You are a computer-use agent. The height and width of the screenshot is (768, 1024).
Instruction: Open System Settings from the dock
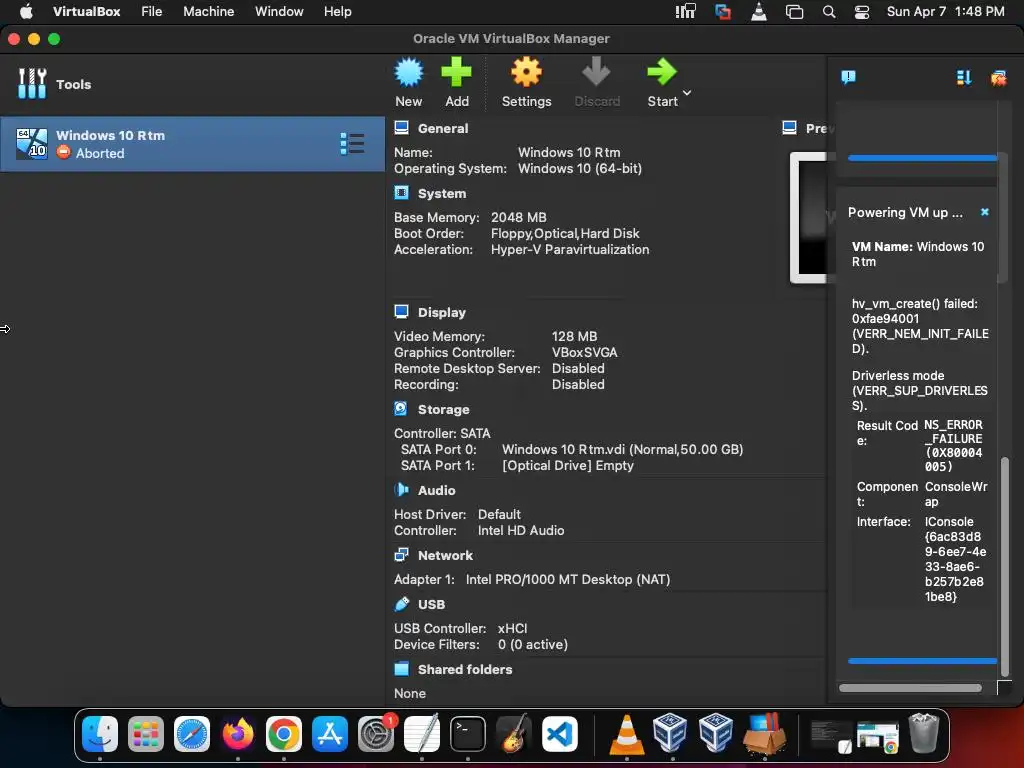coord(376,734)
